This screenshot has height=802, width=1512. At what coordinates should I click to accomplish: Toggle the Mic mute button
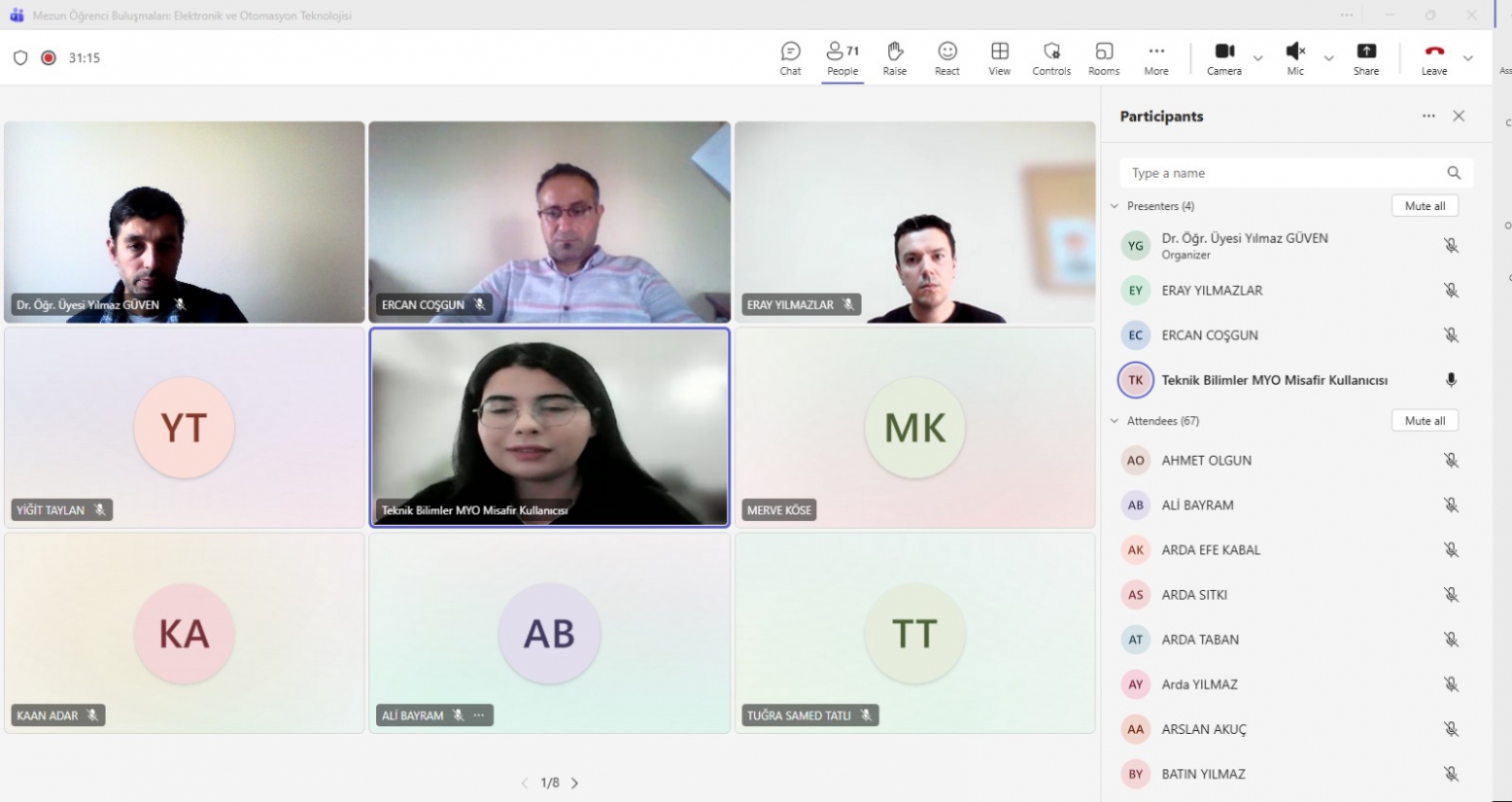coord(1294,57)
